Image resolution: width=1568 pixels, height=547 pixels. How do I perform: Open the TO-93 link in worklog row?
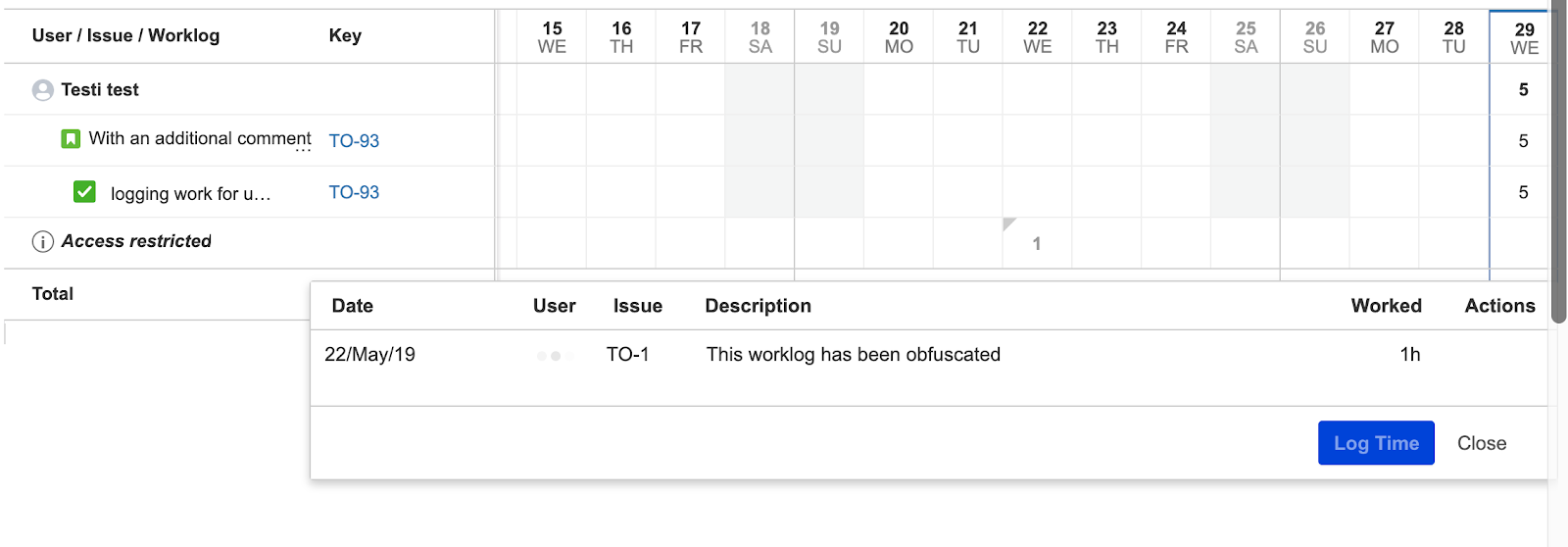click(354, 193)
